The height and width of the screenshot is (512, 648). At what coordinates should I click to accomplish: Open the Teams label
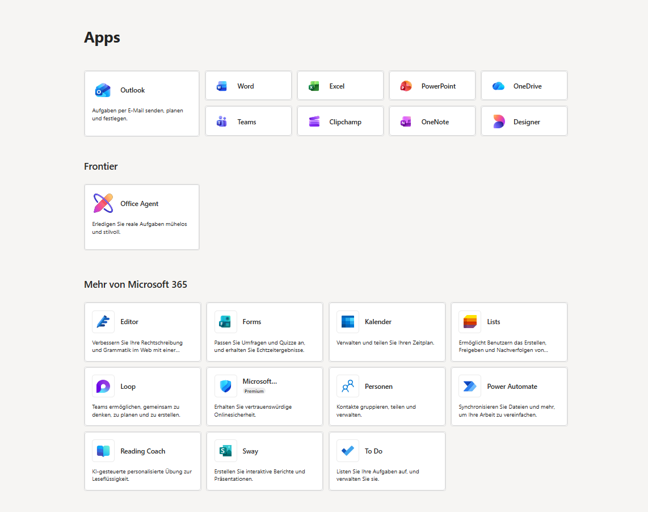click(247, 122)
